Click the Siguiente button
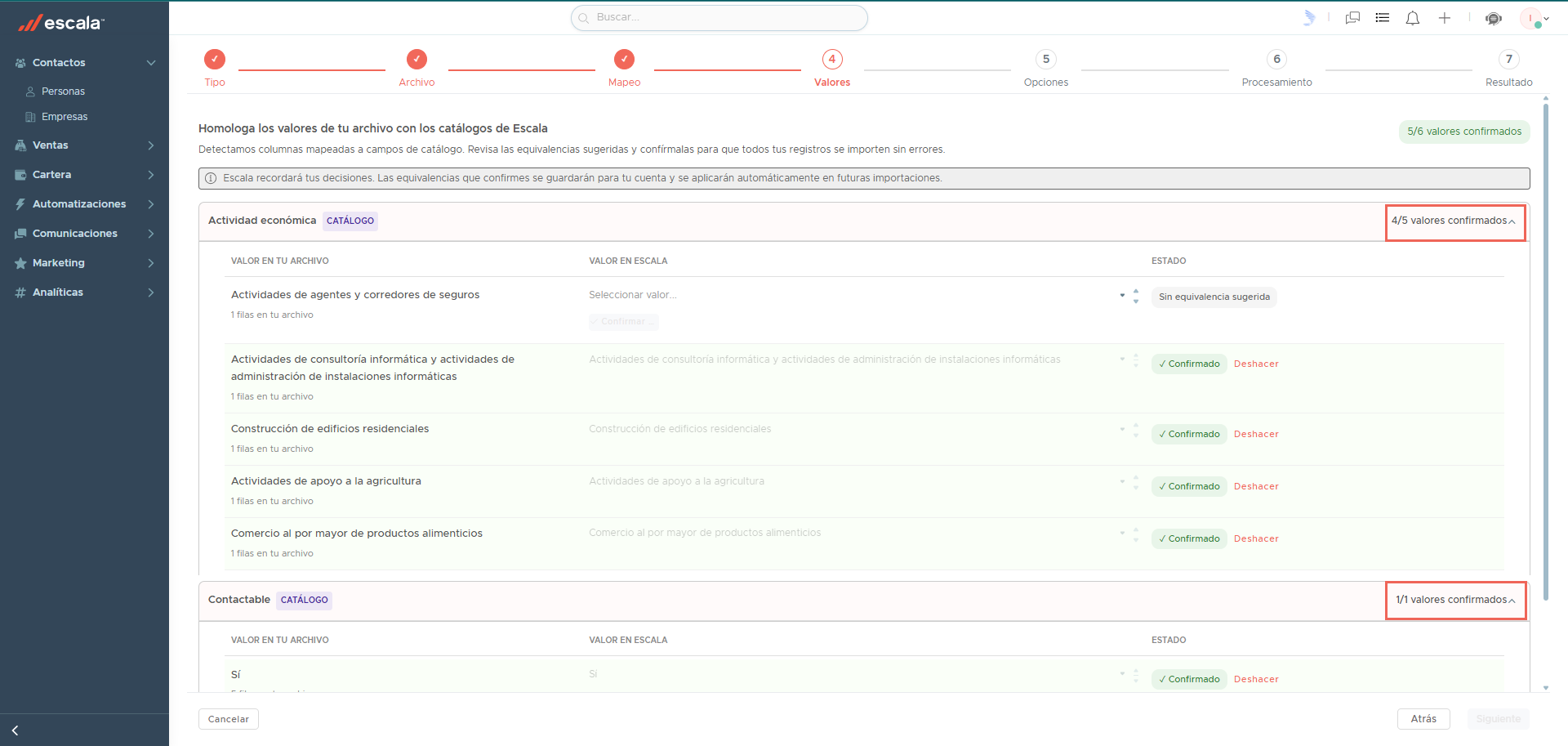Viewport: 1568px width, 746px height. 1499,719
